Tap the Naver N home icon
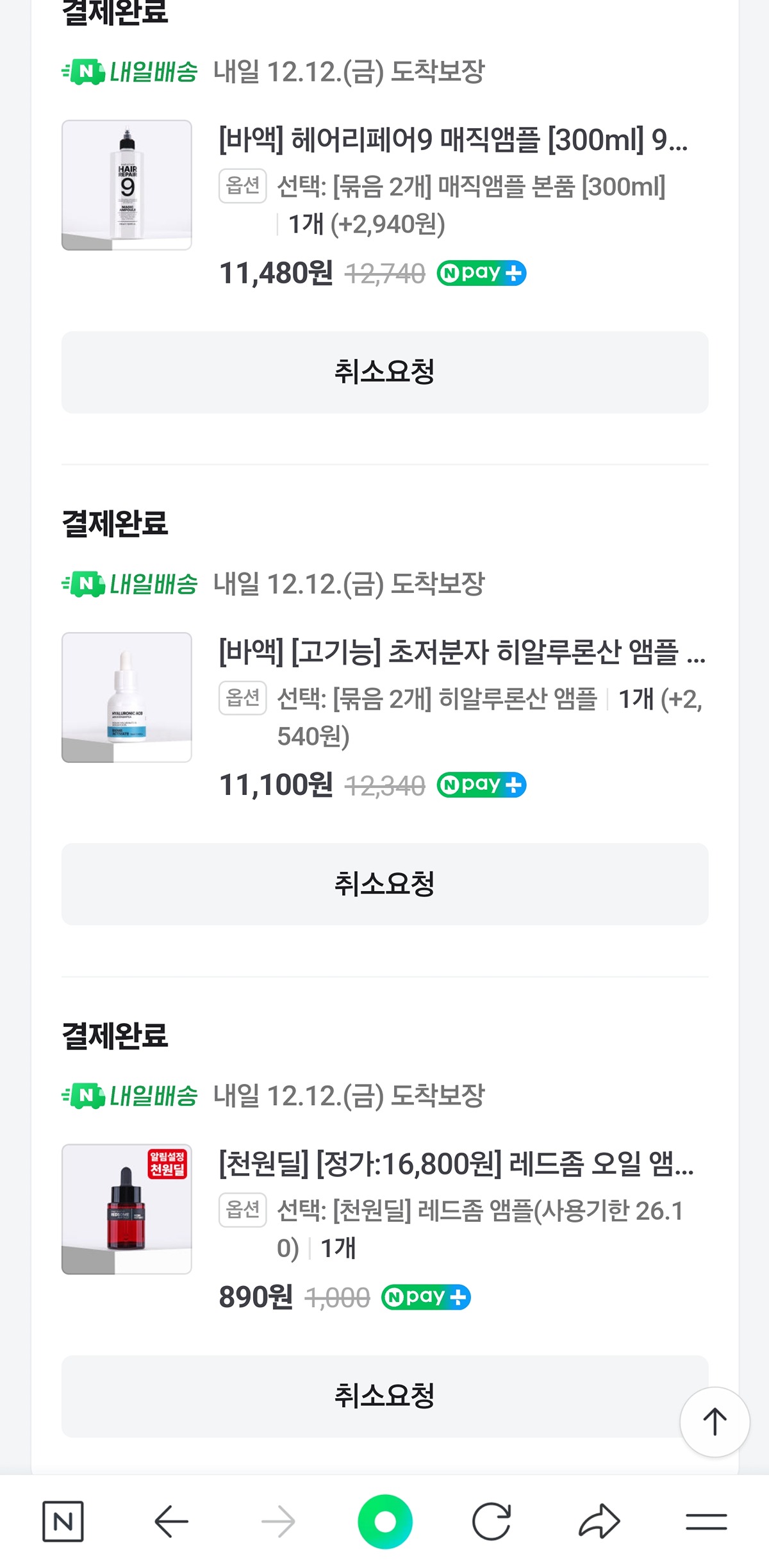The image size is (769, 1568). (63, 1521)
